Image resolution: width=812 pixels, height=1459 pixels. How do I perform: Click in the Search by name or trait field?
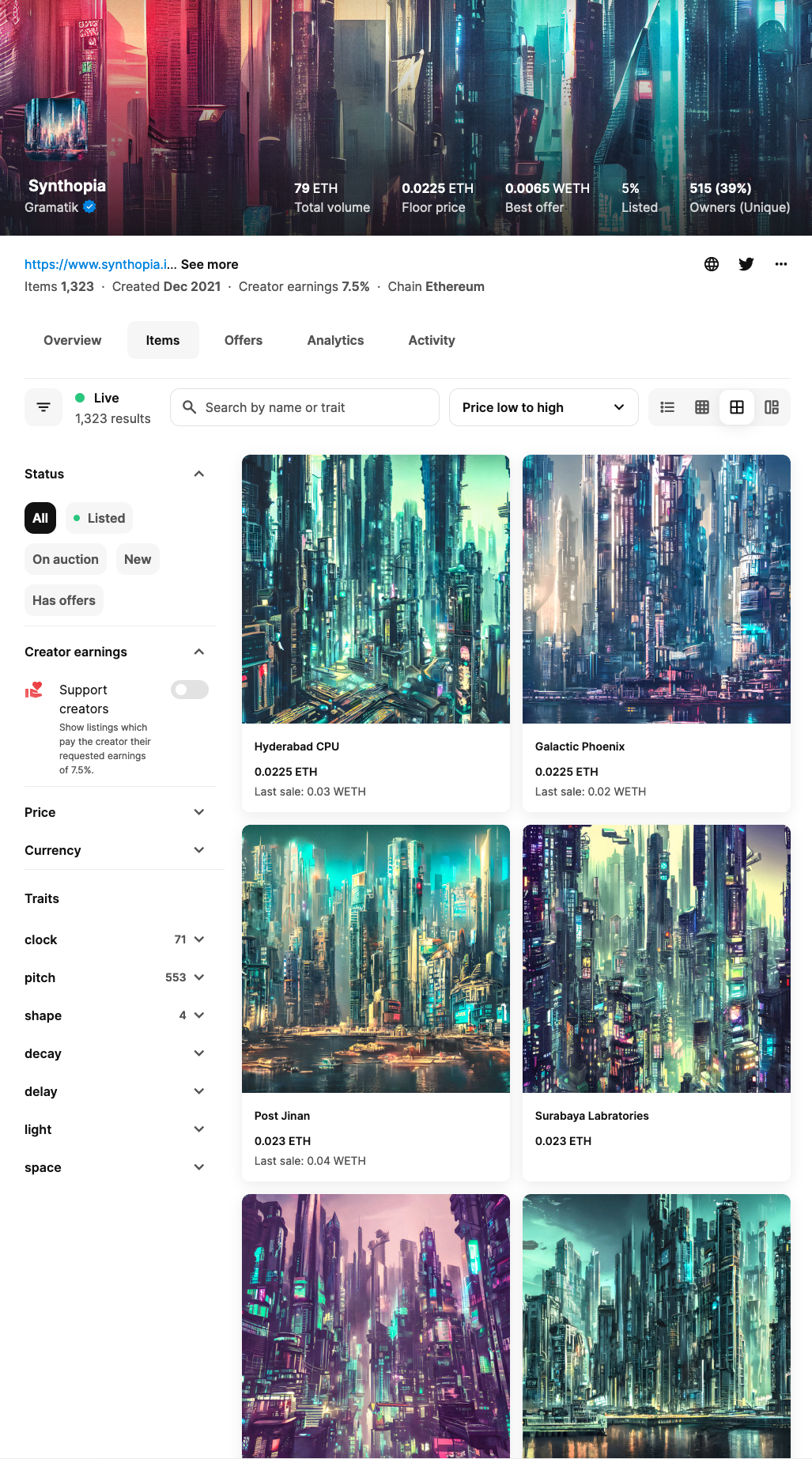[304, 407]
